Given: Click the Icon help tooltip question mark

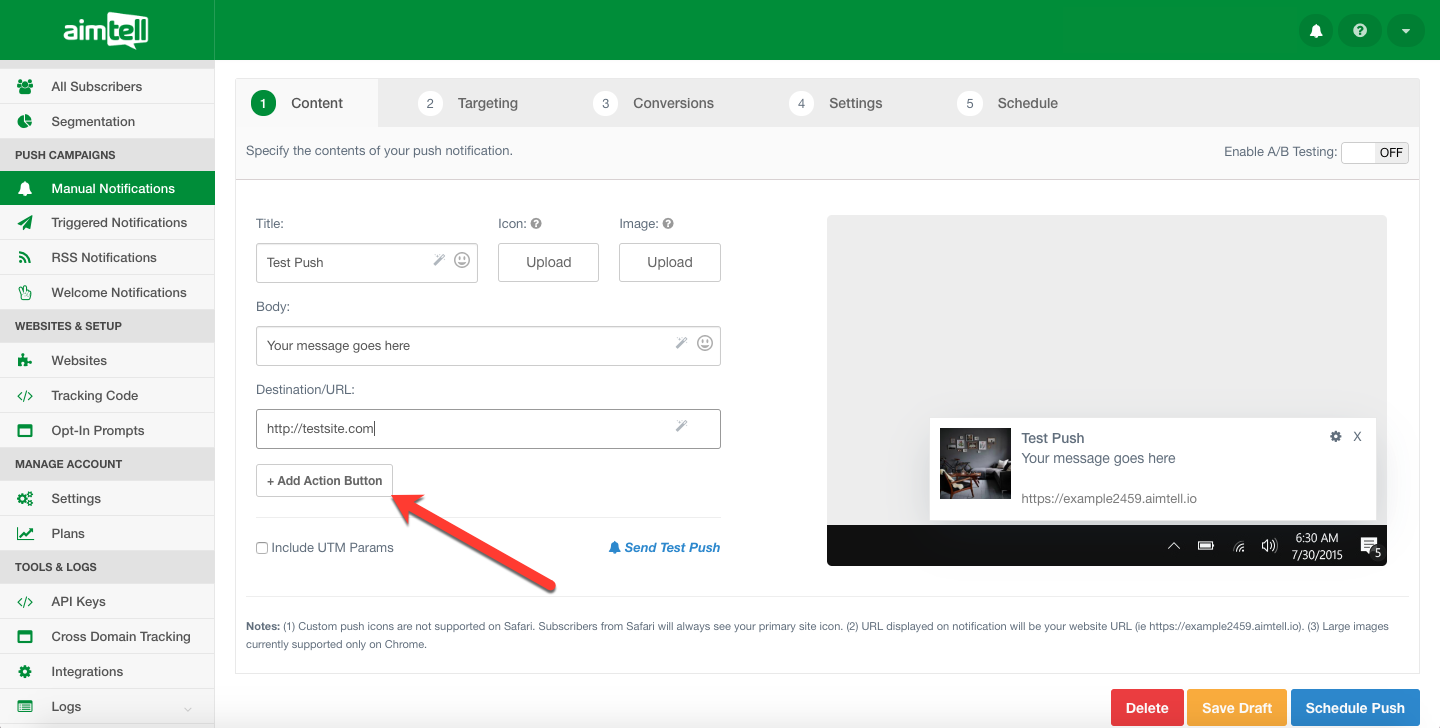Looking at the screenshot, I should click(536, 224).
